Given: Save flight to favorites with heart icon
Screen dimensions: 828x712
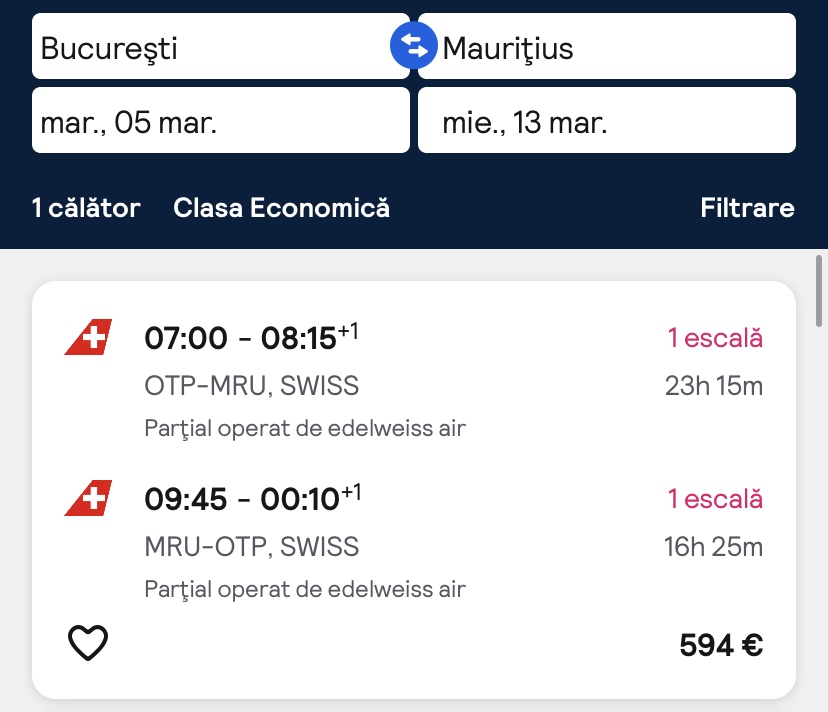Looking at the screenshot, I should click(88, 643).
